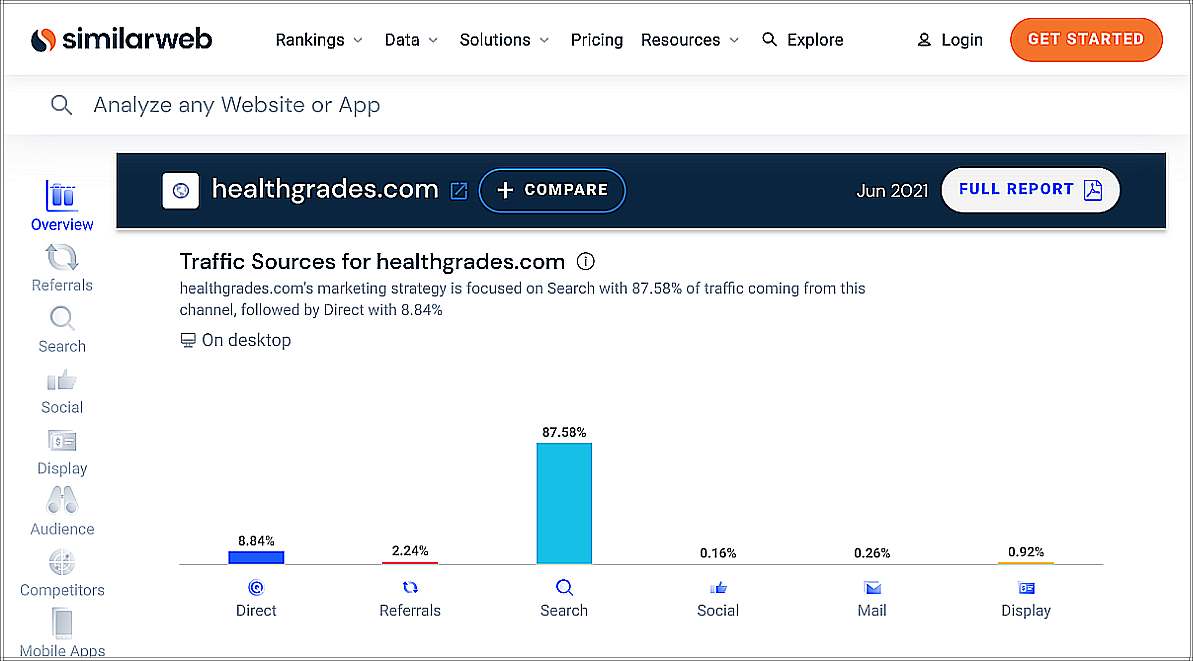Click the magnifier icon in analyze bar

click(62, 105)
